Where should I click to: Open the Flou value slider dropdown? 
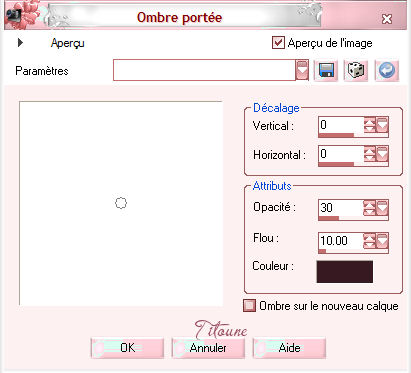click(382, 241)
